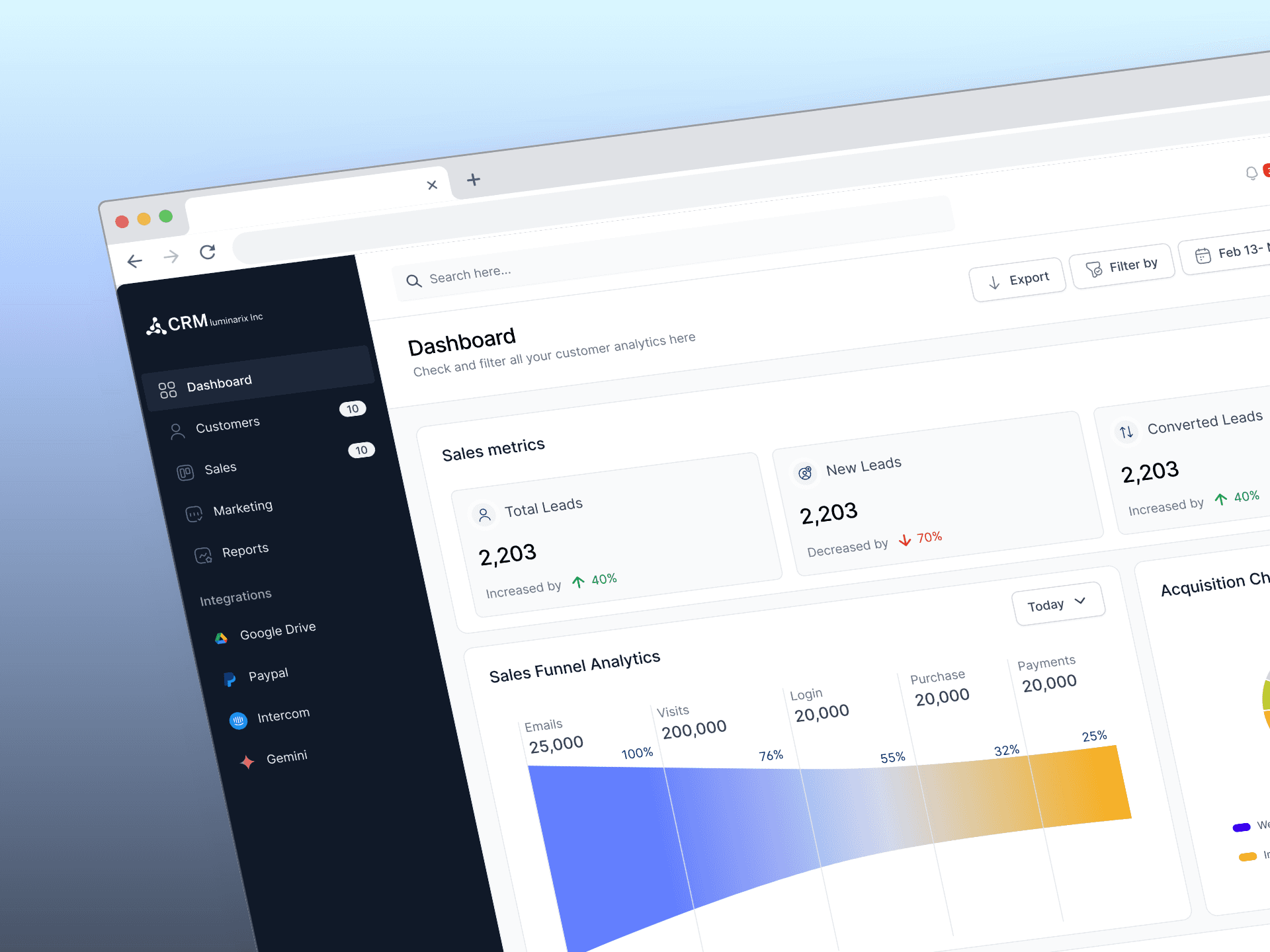Image resolution: width=1270 pixels, height=952 pixels.
Task: Click the Sales Funnel Analytics heading
Action: [575, 666]
